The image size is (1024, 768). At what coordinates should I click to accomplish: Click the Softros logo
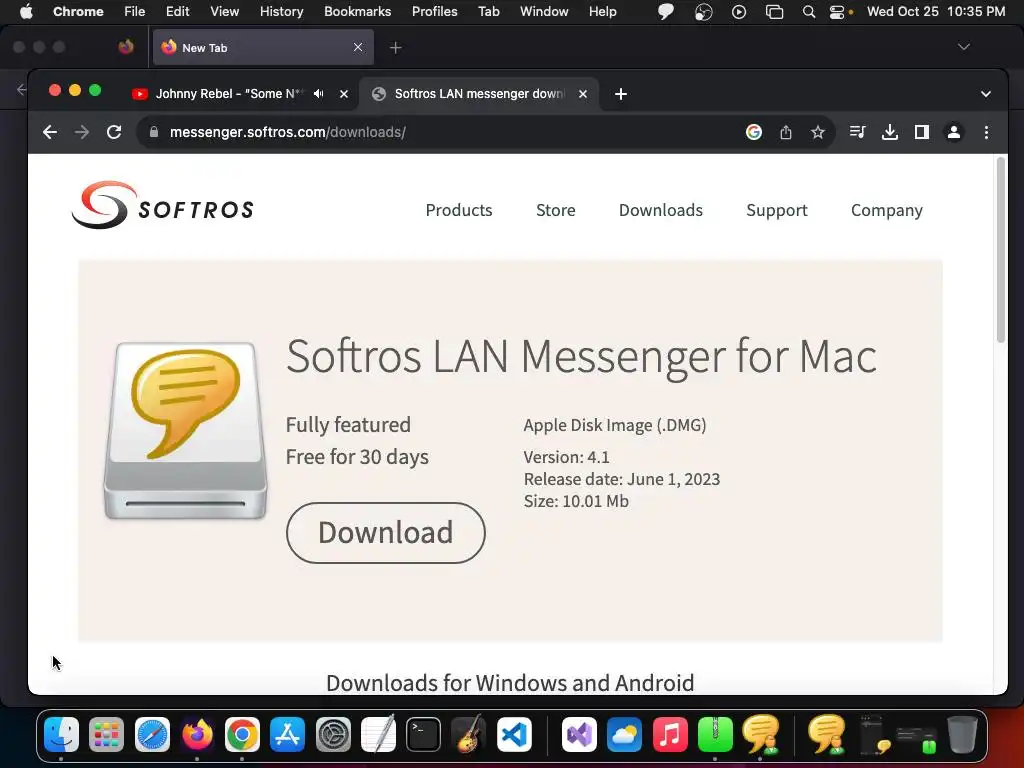(x=163, y=205)
